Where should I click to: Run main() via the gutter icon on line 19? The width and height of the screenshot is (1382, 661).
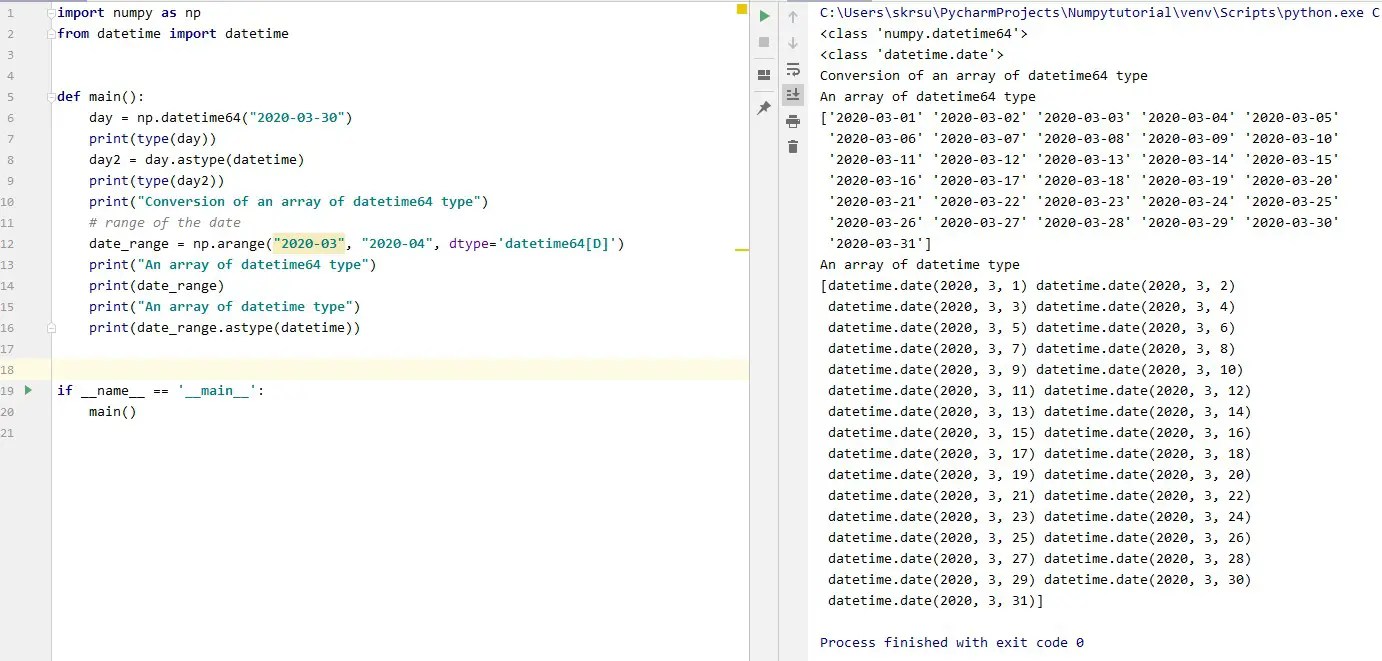tap(27, 390)
